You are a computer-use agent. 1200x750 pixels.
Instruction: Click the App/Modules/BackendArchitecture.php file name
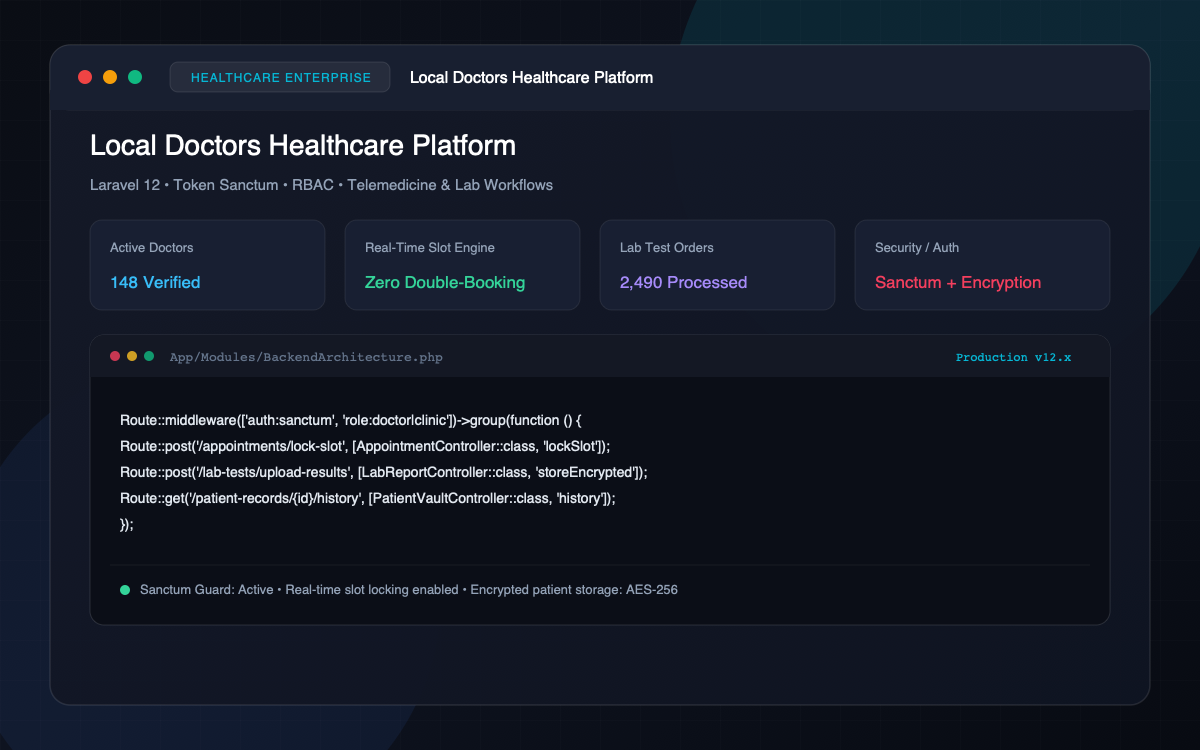tap(306, 356)
